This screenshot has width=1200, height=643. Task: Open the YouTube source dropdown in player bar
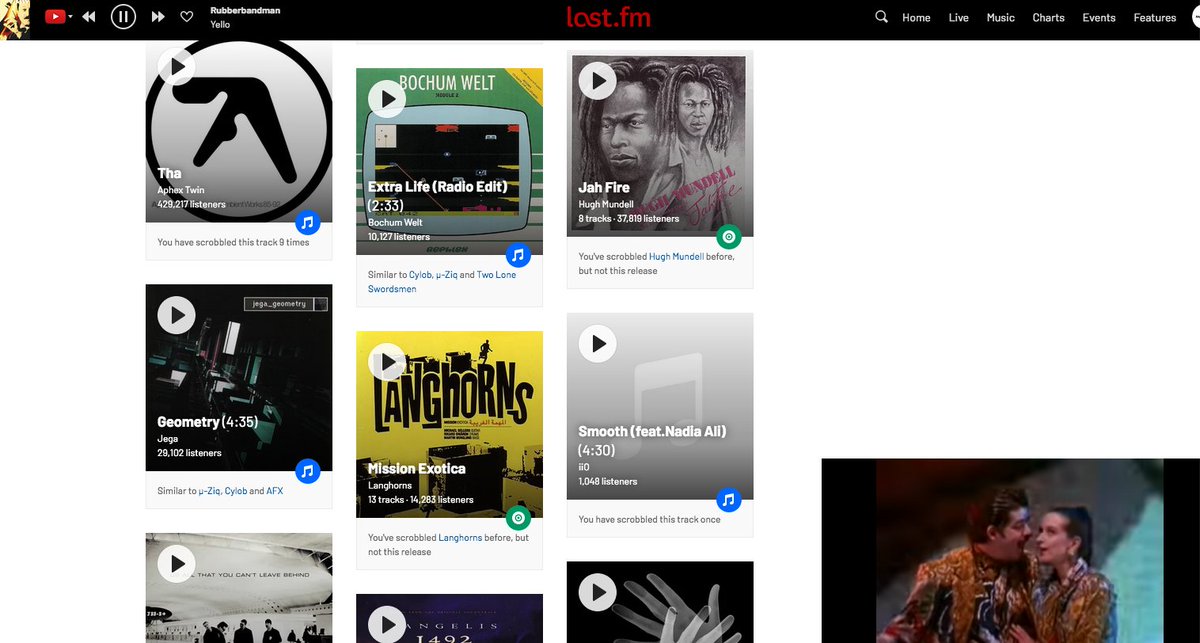click(58, 17)
